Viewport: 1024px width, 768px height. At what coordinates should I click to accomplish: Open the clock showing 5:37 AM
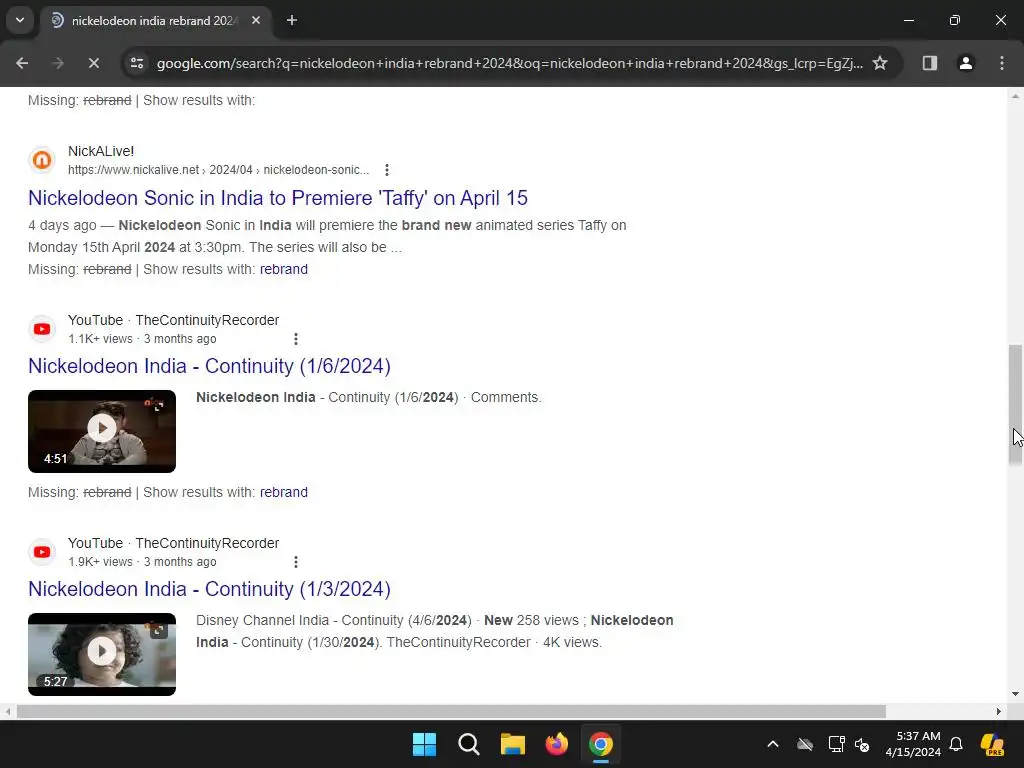point(913,744)
